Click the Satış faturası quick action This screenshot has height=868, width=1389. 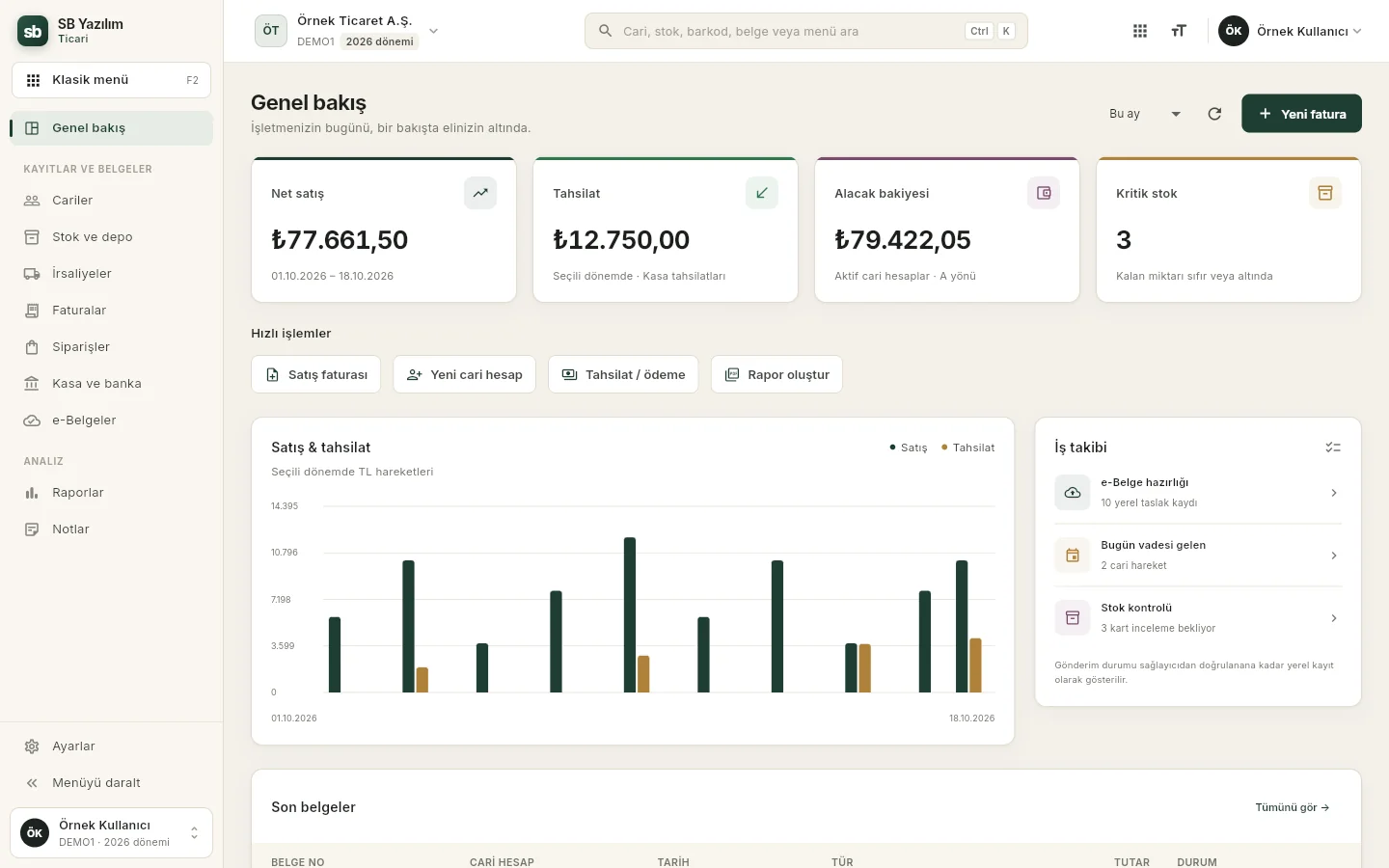tap(316, 374)
